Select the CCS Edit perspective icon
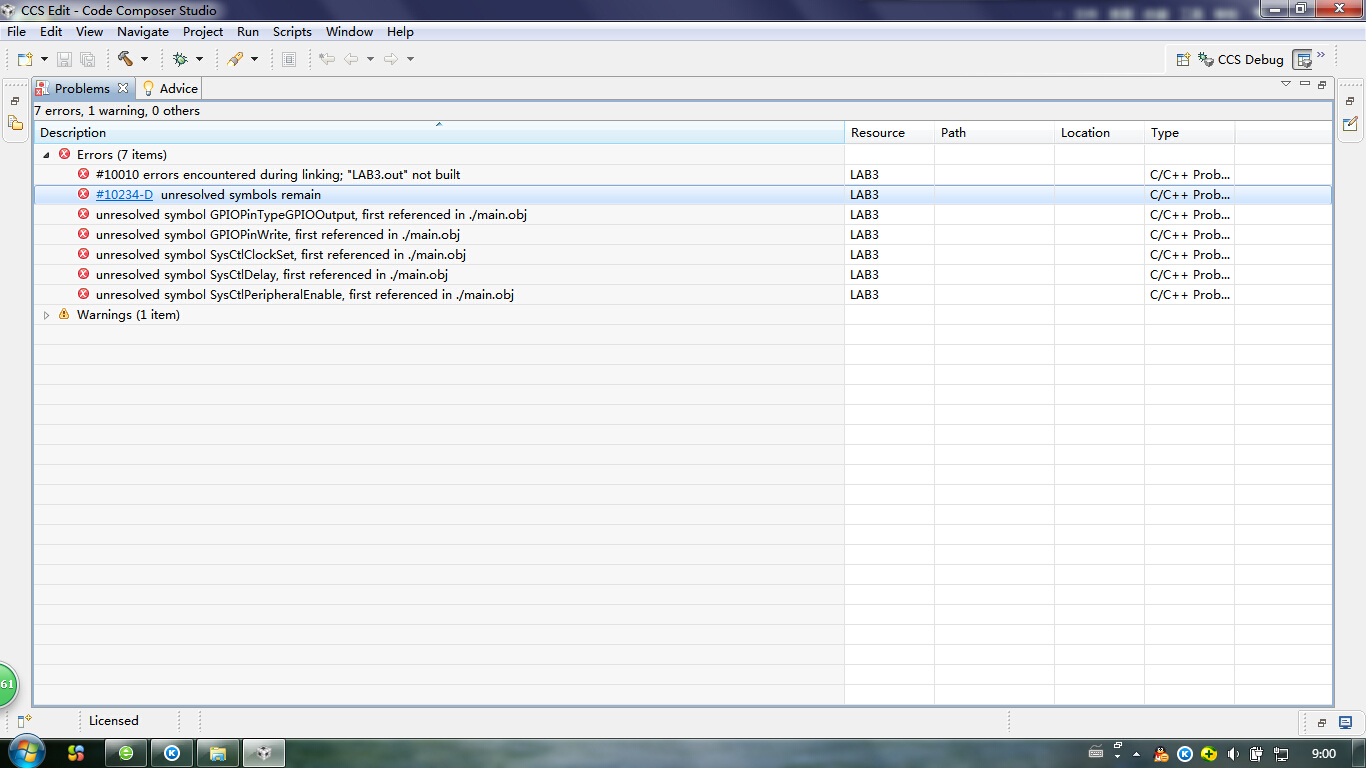Image resolution: width=1366 pixels, height=768 pixels. point(1302,60)
